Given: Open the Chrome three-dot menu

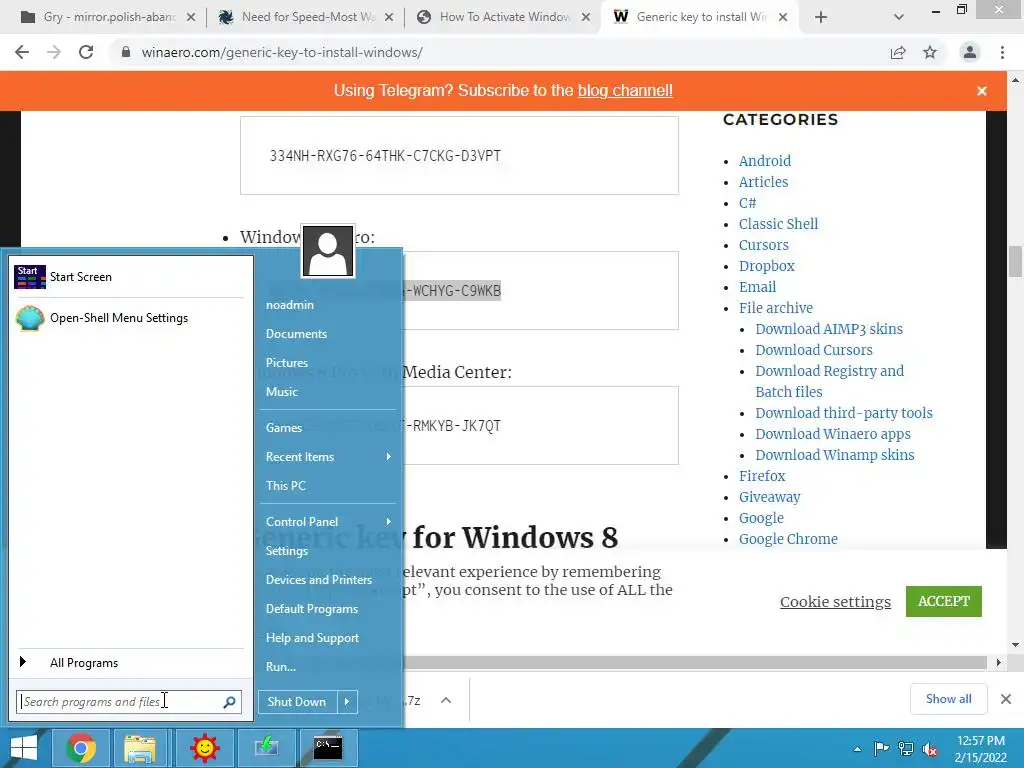Looking at the screenshot, I should click(1002, 52).
